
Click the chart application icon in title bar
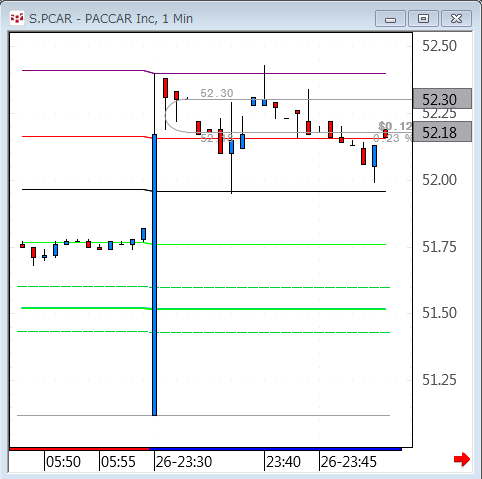(x=17, y=18)
